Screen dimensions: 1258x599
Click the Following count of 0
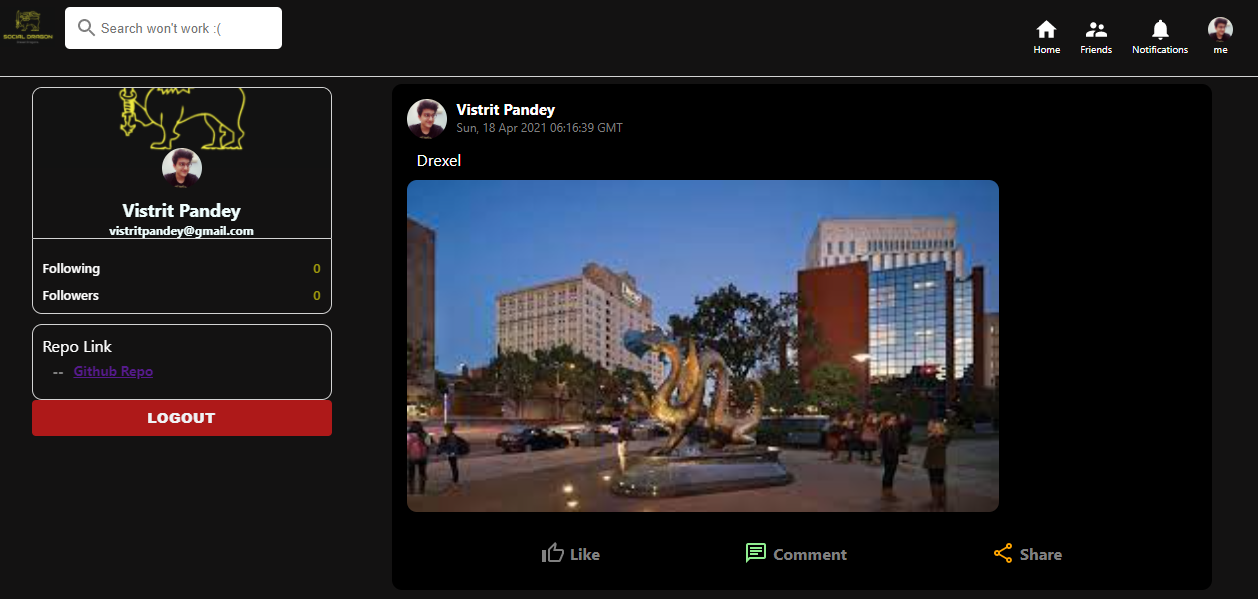317,268
